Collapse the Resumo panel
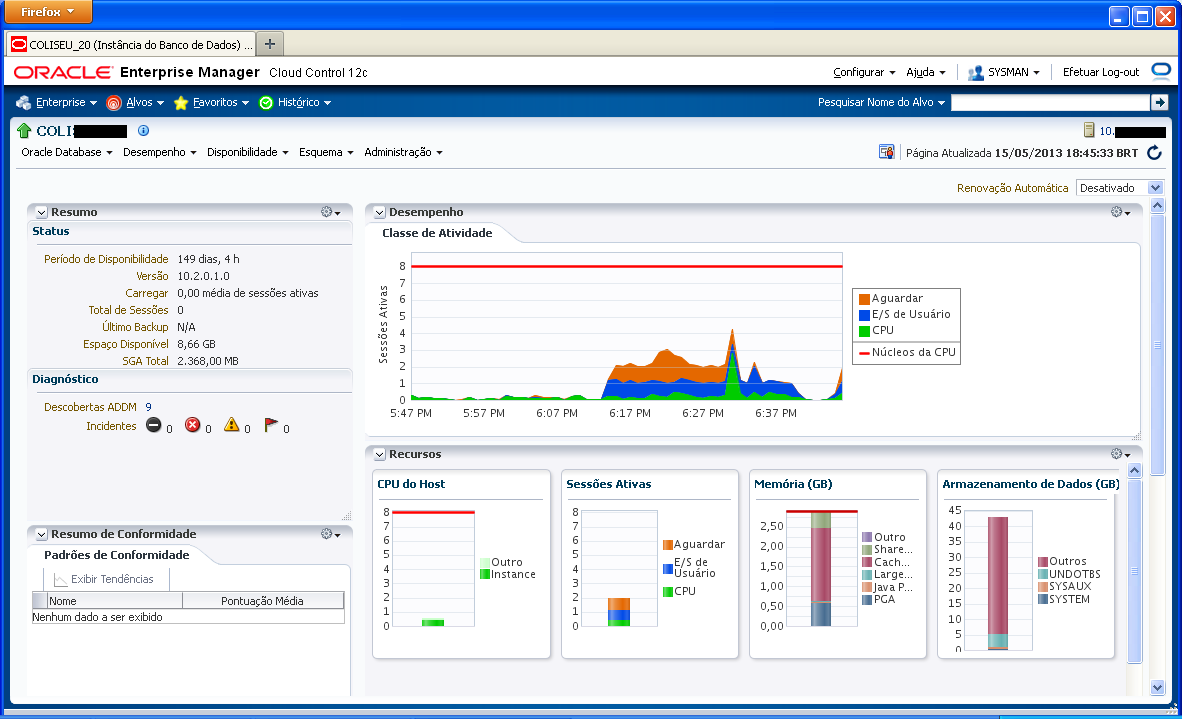The image size is (1182, 719). (x=41, y=213)
